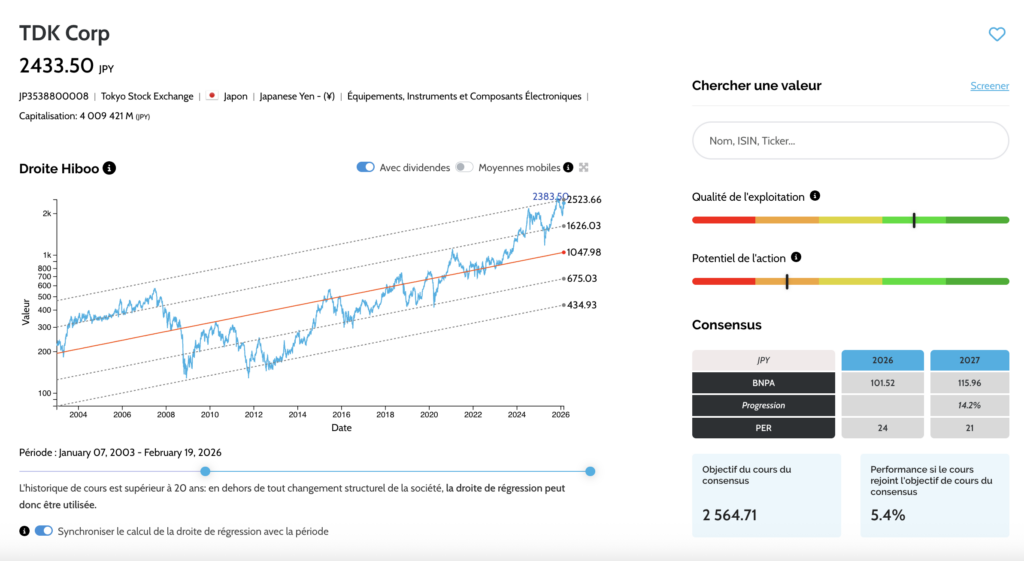Click the left handle of the period slider
Viewport: 1024px width, 561px height.
(x=205, y=471)
